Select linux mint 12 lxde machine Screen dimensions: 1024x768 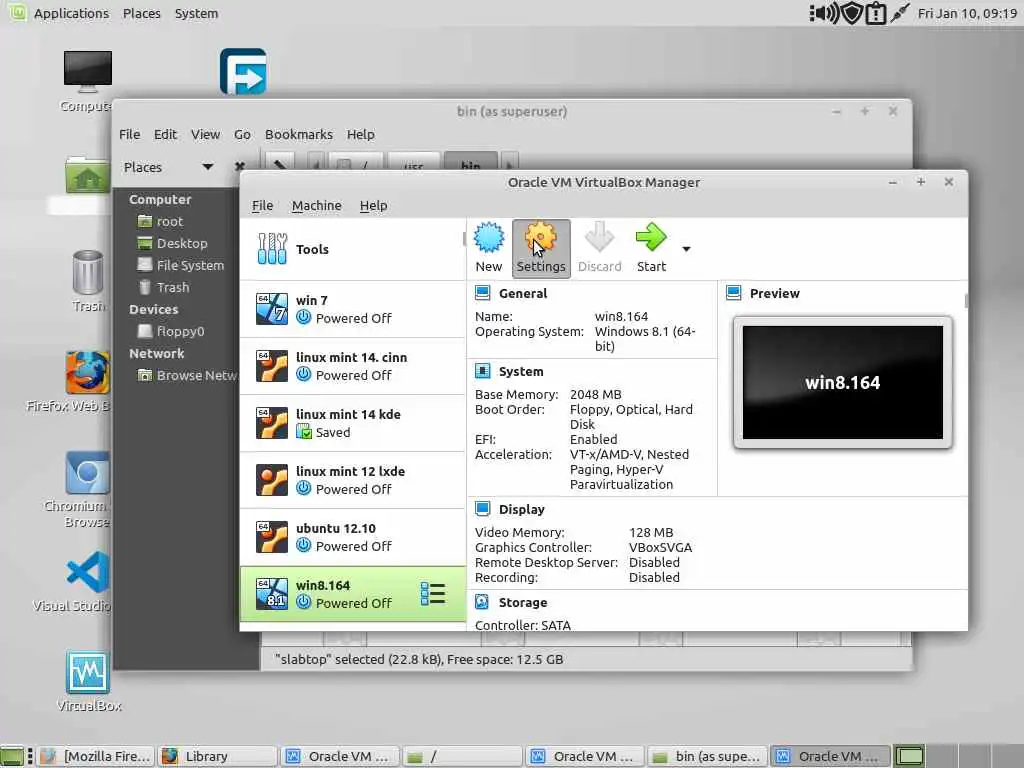click(x=353, y=480)
